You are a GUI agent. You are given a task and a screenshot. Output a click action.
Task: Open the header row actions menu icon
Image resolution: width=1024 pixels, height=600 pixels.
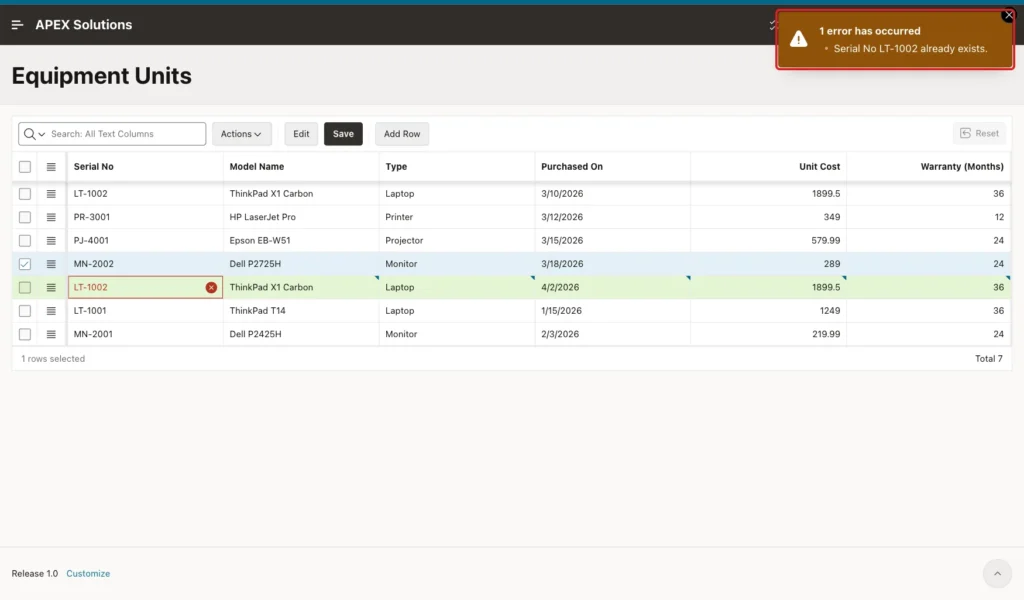pyautogui.click(x=51, y=167)
